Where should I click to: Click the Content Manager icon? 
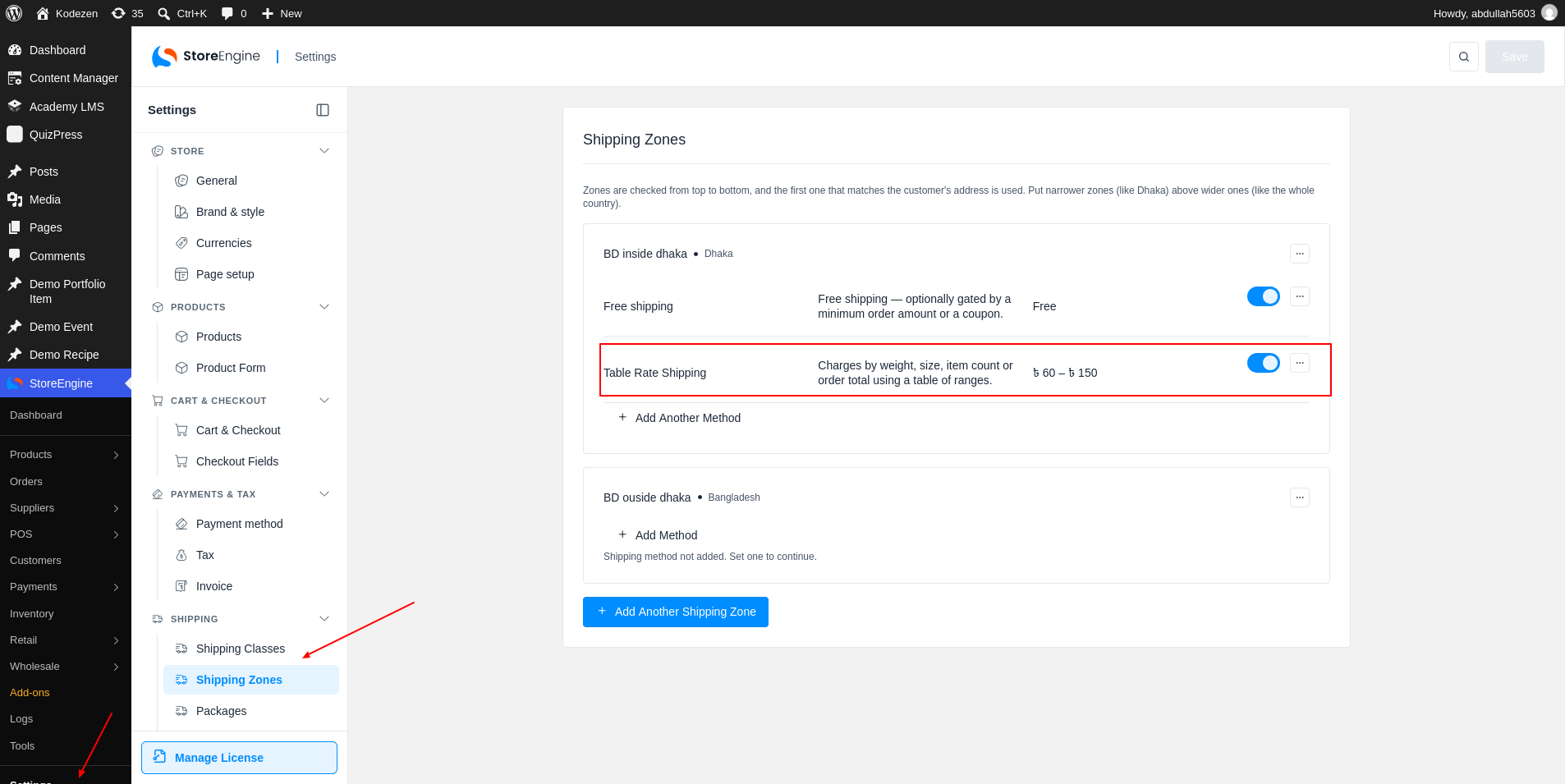(x=15, y=78)
